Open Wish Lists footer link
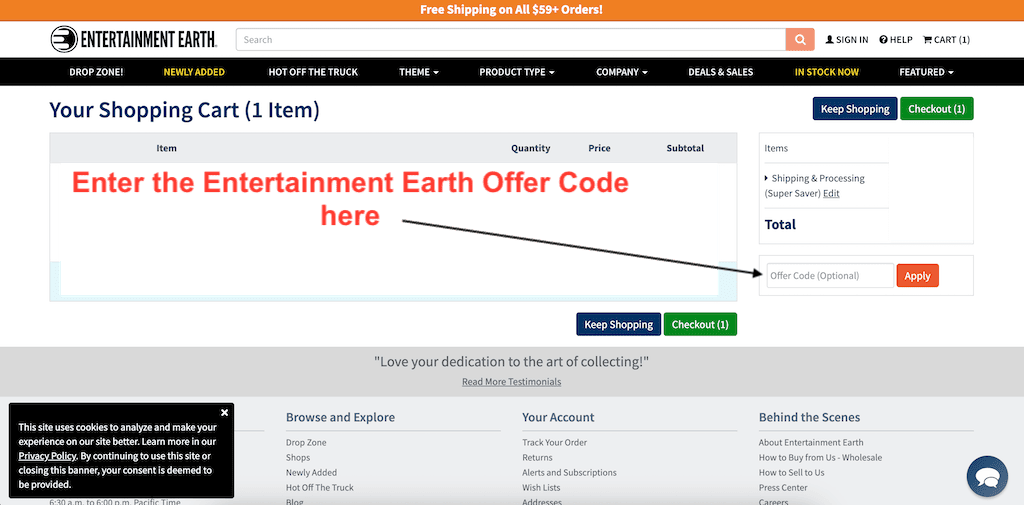The image size is (1024, 505). [x=541, y=487]
